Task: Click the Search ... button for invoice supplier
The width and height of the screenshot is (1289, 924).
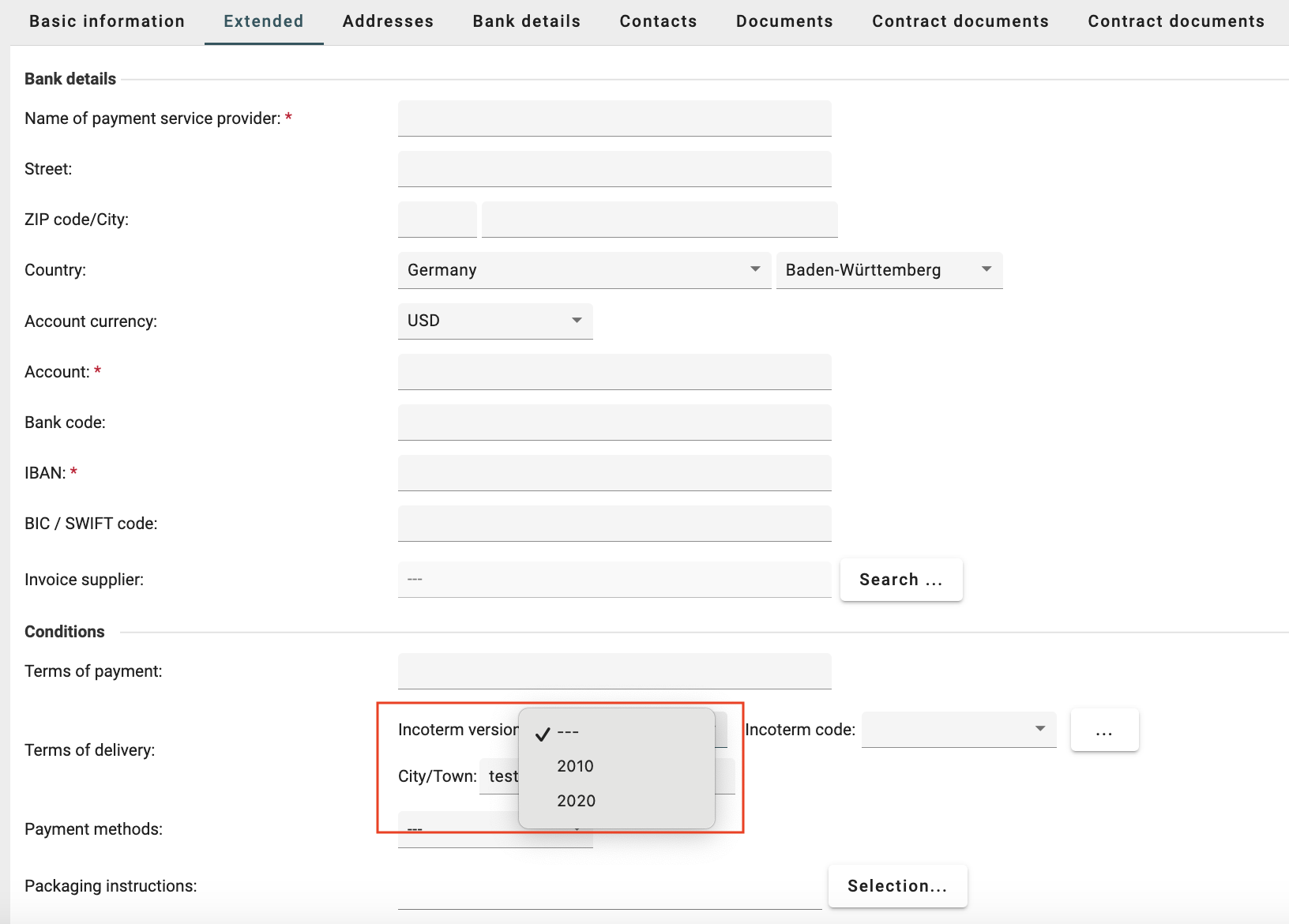Action: pyautogui.click(x=900, y=580)
